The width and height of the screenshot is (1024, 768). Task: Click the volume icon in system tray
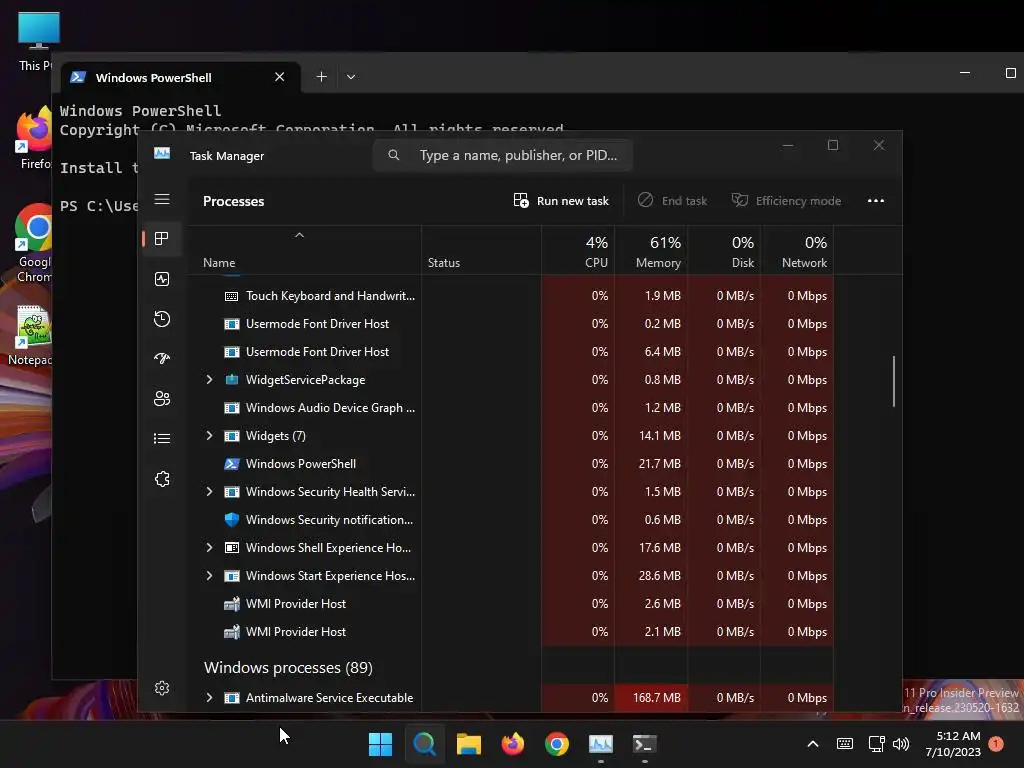click(x=901, y=744)
